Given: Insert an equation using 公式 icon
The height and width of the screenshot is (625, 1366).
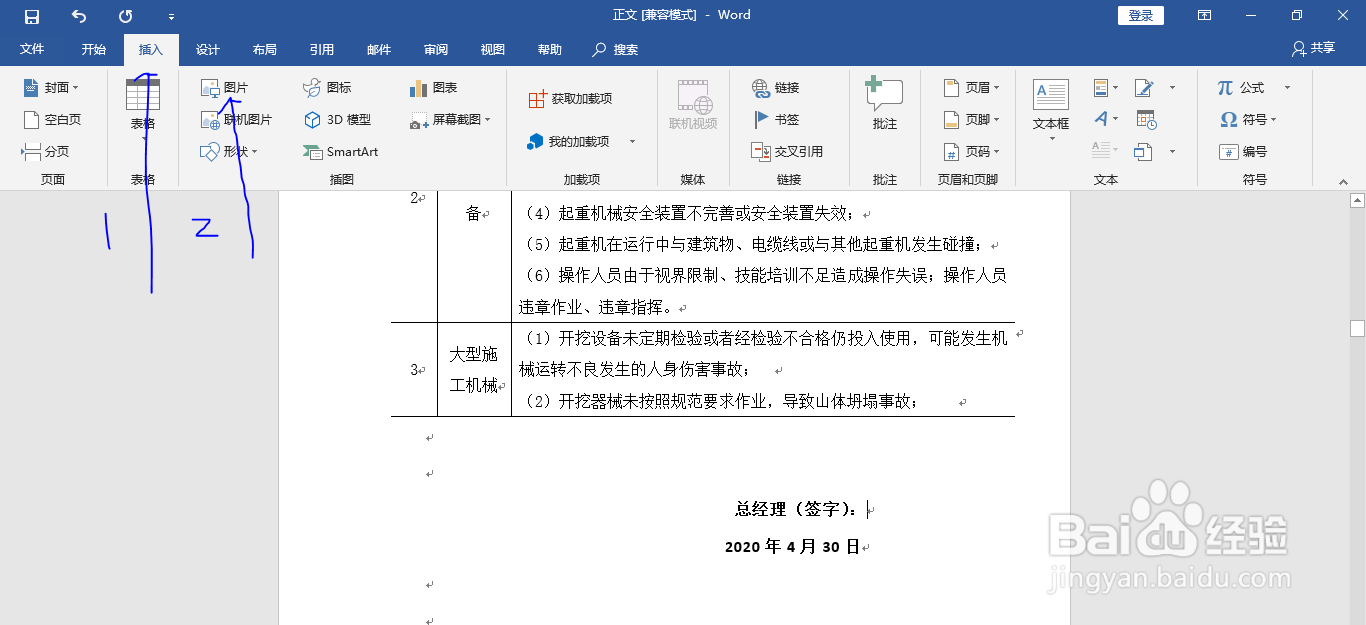Looking at the screenshot, I should click(1245, 87).
